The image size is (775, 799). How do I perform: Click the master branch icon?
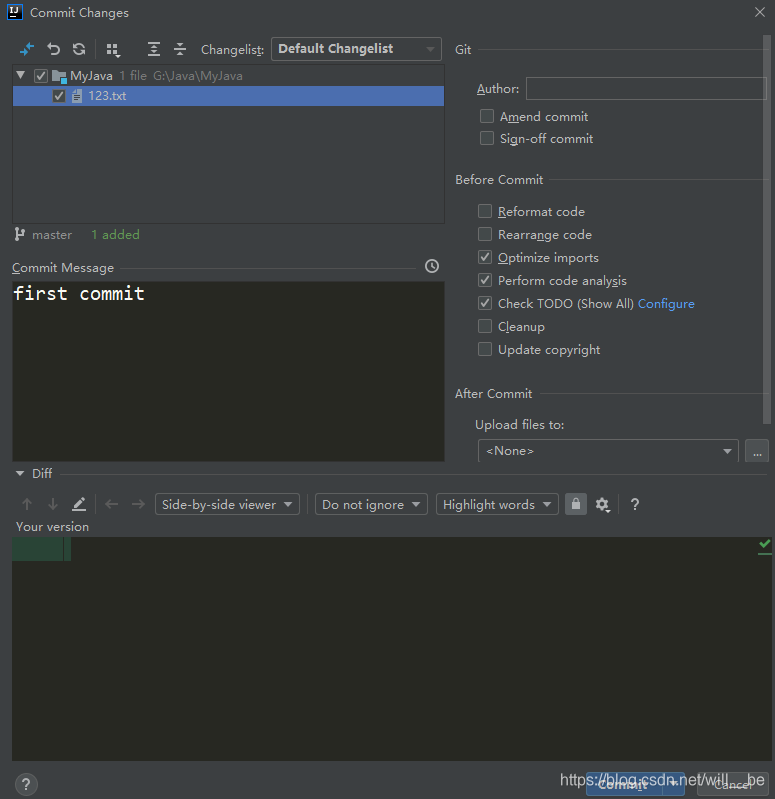(19, 234)
